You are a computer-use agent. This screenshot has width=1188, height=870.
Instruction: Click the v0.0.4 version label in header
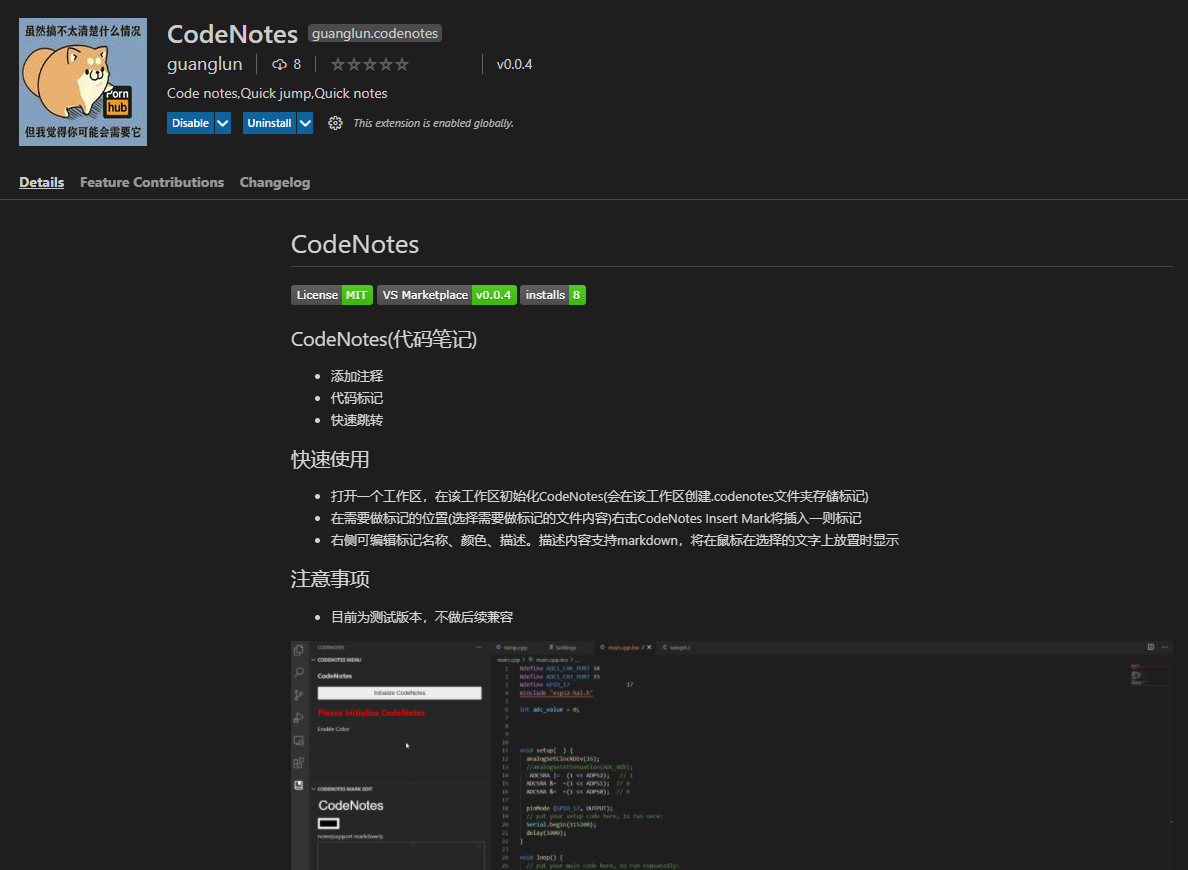coord(514,64)
